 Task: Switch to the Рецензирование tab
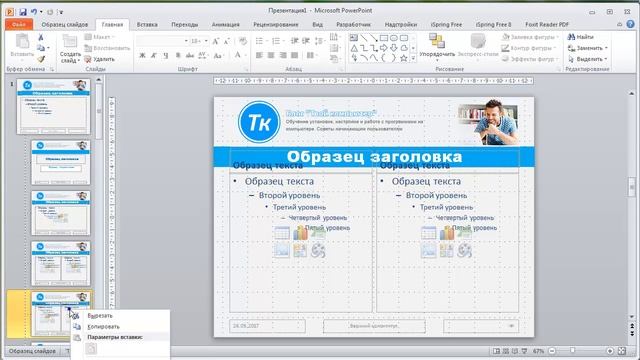click(x=276, y=24)
